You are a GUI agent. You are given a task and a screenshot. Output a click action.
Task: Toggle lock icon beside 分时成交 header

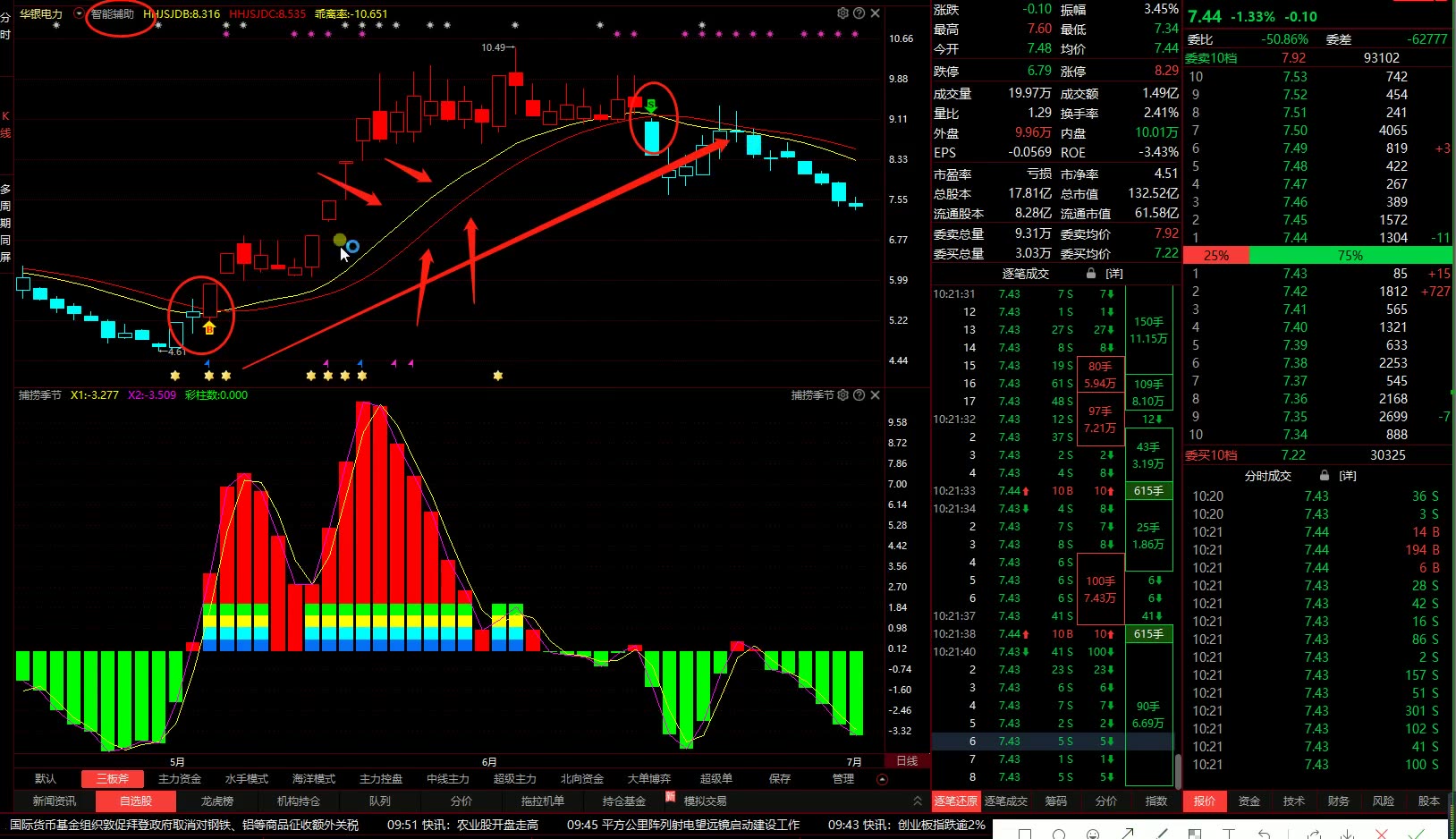(x=1325, y=476)
